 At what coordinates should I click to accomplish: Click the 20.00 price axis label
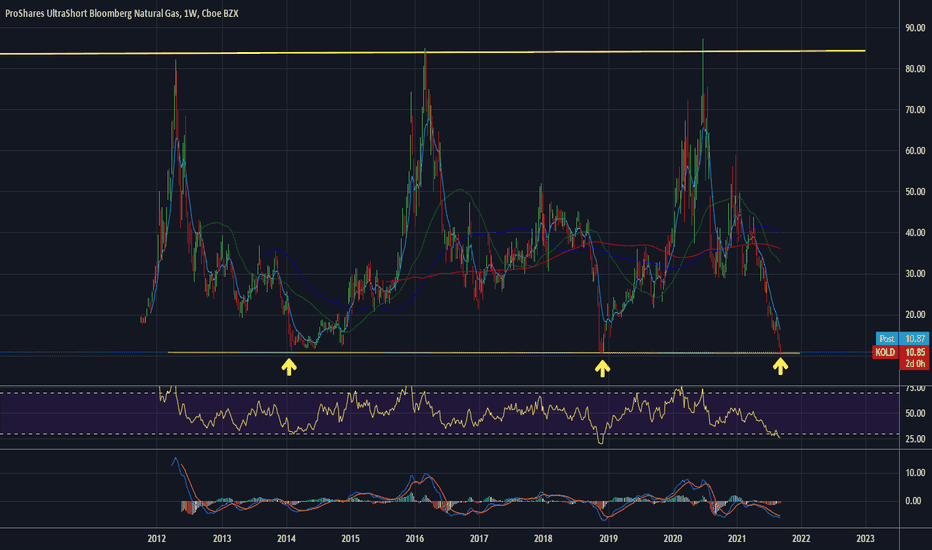tap(915, 315)
